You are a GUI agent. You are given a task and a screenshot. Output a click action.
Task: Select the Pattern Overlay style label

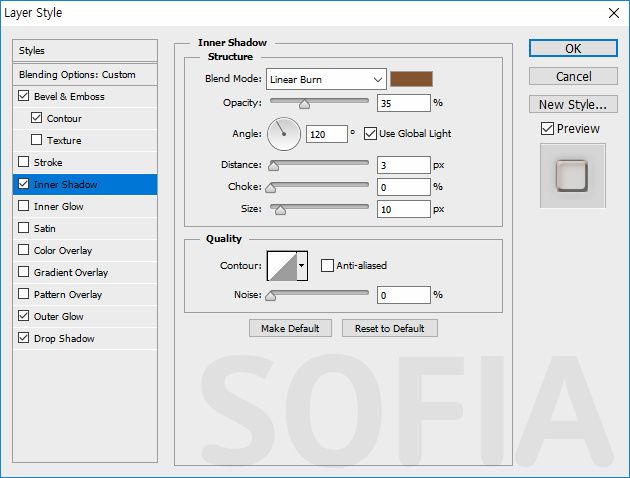pos(68,294)
